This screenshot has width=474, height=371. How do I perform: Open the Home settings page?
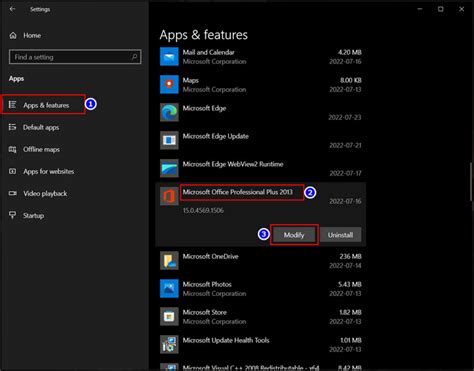point(32,35)
